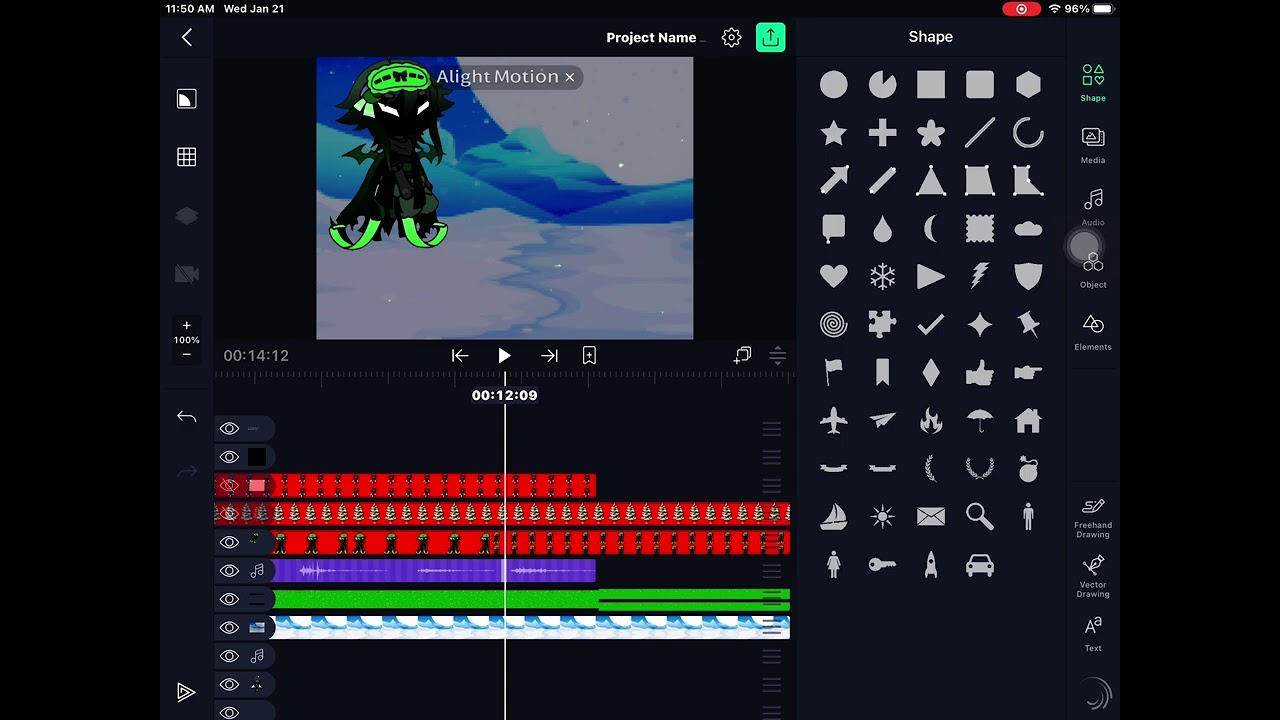
Task: Play the timeline preview
Action: (504, 355)
